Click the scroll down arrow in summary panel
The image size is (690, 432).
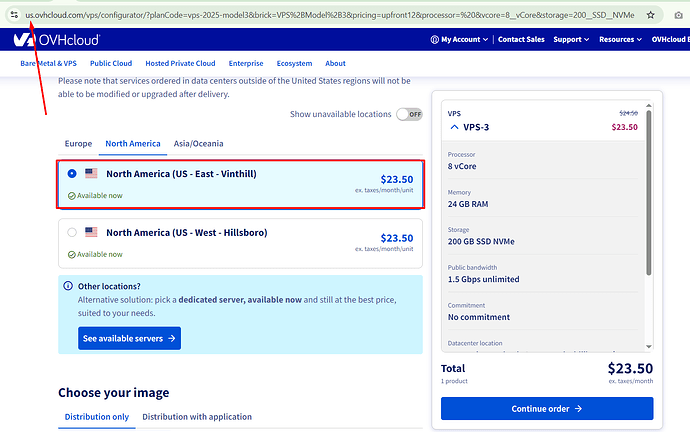tap(649, 347)
